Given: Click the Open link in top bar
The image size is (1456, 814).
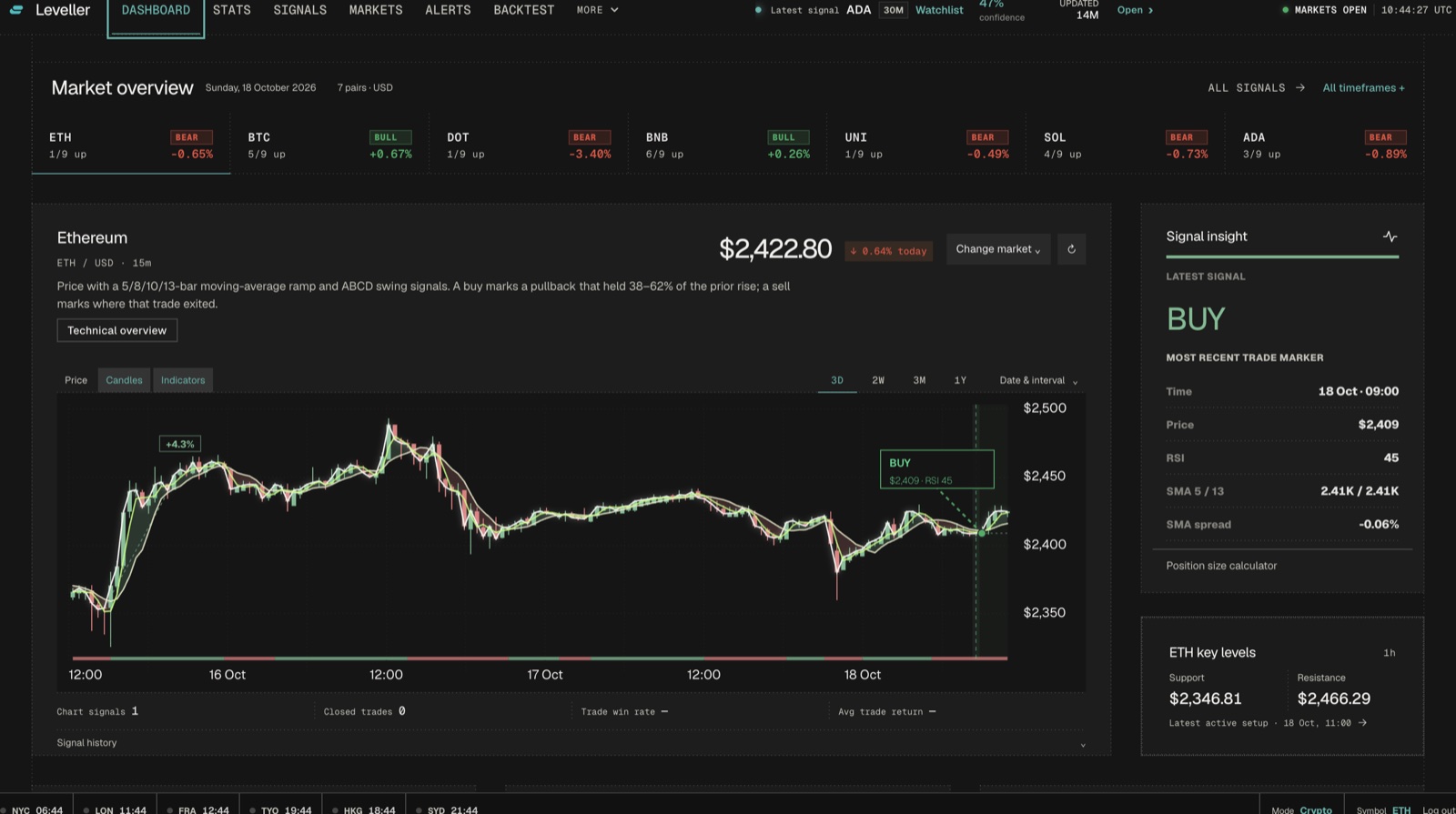Looking at the screenshot, I should 1135,10.
